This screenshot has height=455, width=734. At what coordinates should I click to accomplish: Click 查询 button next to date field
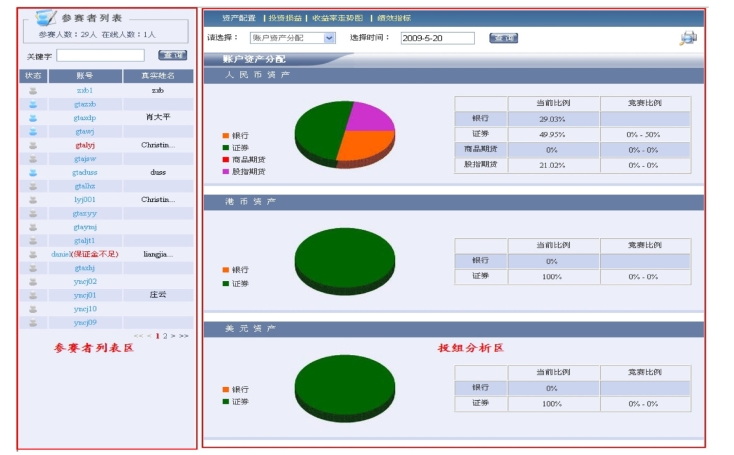click(x=503, y=38)
